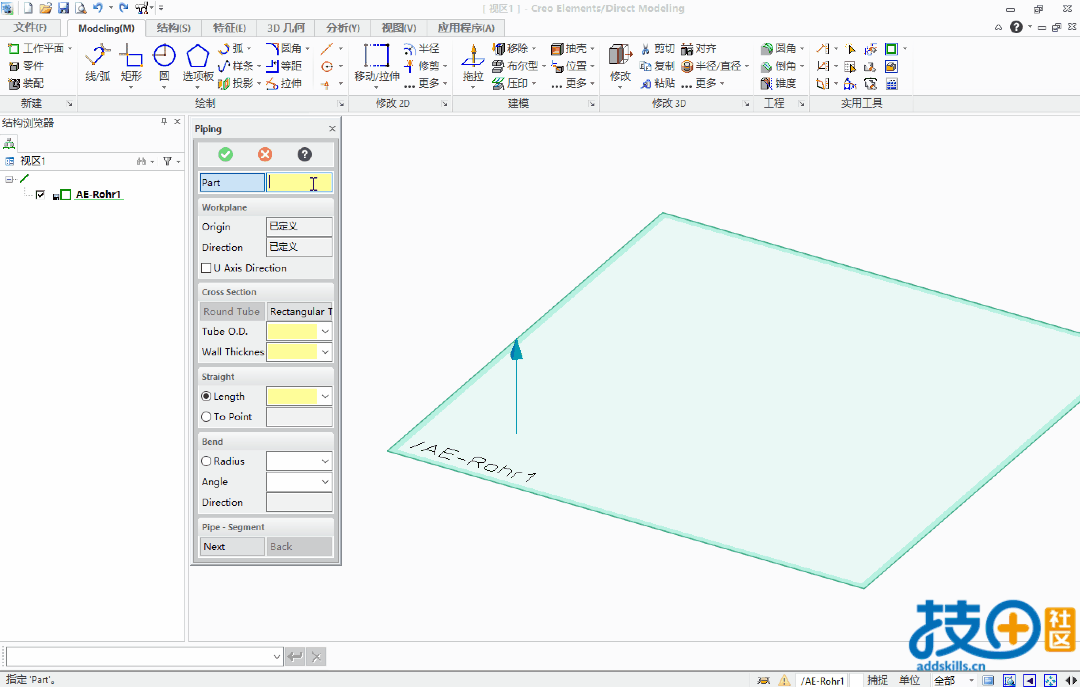1080x687 pixels.
Task: Activate the 拖拉 pull modeling tool
Action: [472, 63]
